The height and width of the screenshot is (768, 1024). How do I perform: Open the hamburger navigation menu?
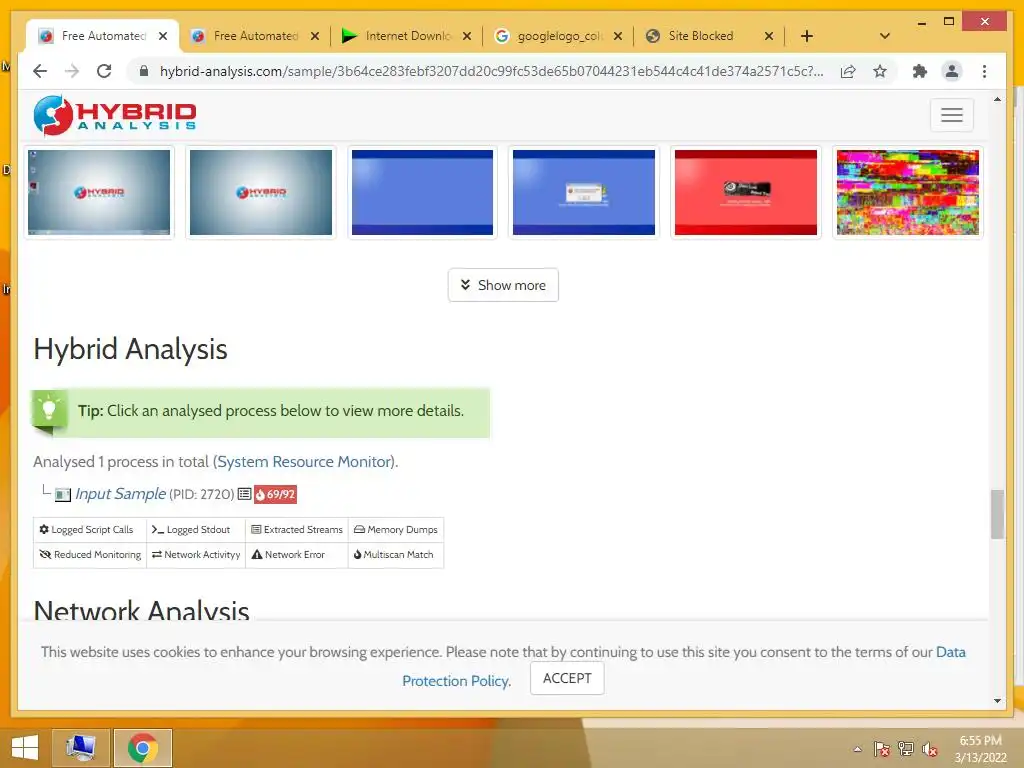(952, 115)
